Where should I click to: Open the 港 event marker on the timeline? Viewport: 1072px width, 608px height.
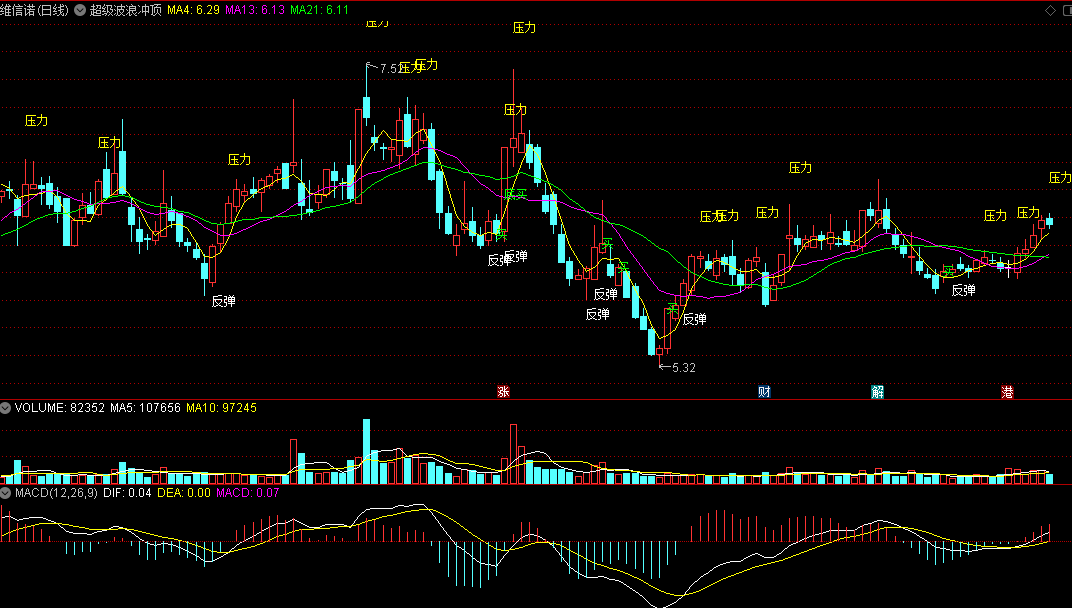[1008, 392]
